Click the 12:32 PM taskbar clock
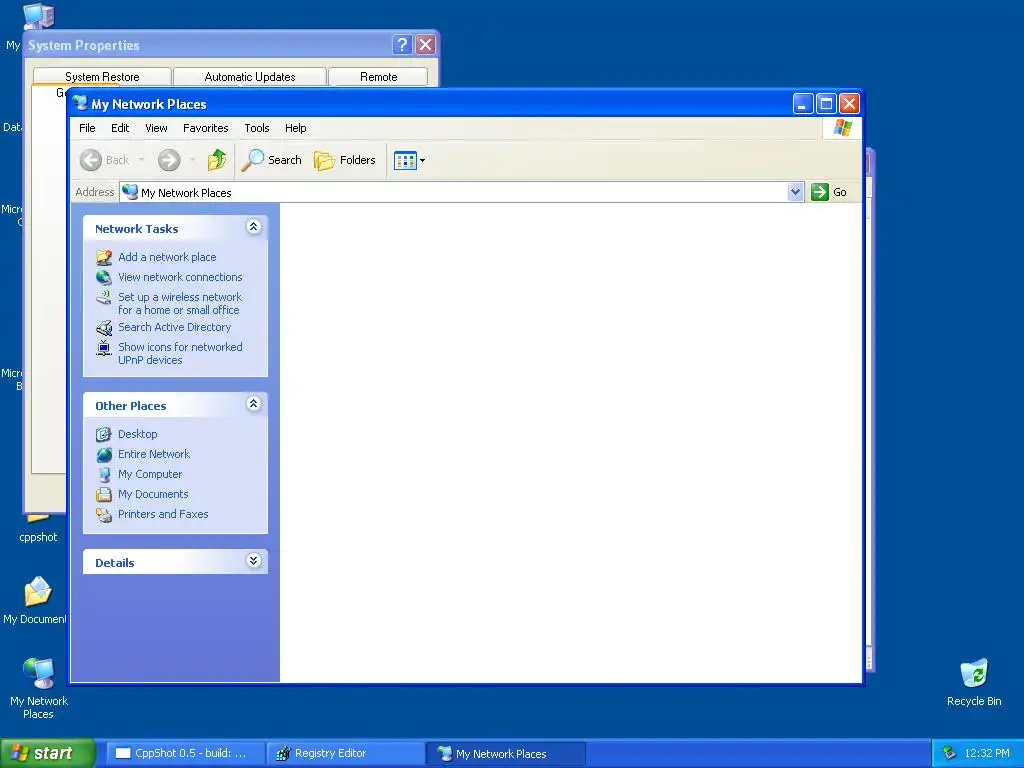 tap(987, 753)
